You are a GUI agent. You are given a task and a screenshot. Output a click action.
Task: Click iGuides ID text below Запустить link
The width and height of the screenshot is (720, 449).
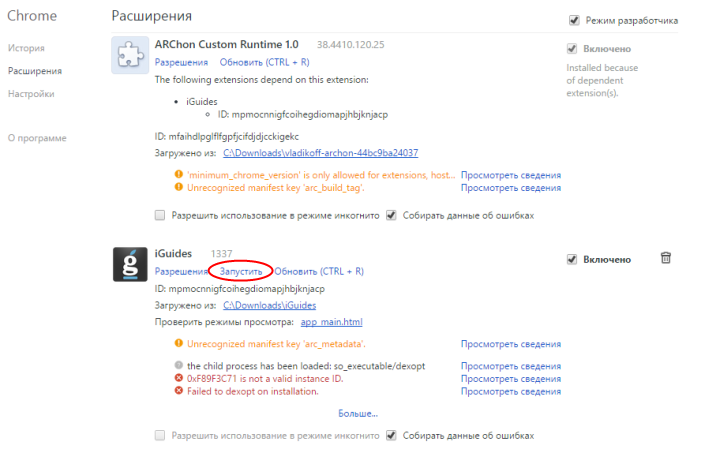[x=240, y=289]
